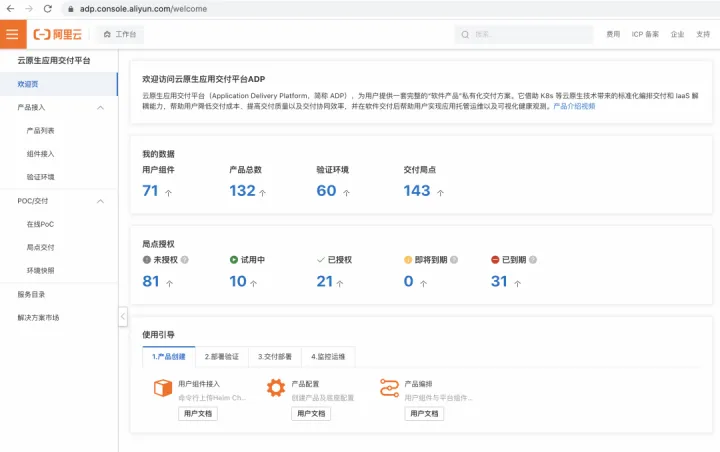The width and height of the screenshot is (720, 452).
Task: Reload the page with browser refresh
Action: click(x=47, y=9)
